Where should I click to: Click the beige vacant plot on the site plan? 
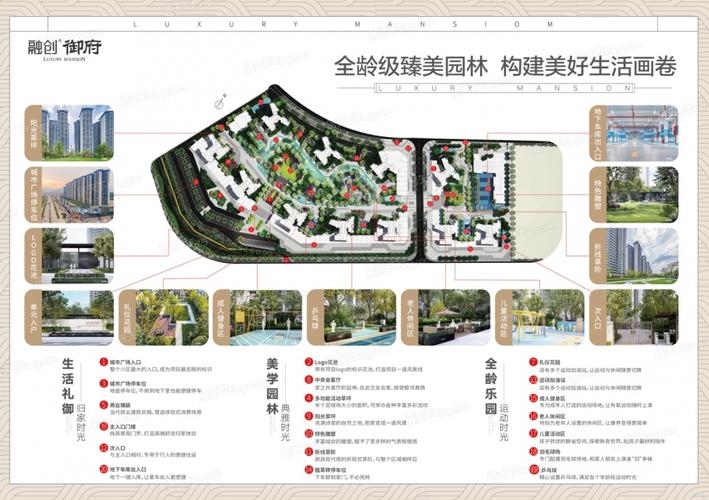(538, 203)
